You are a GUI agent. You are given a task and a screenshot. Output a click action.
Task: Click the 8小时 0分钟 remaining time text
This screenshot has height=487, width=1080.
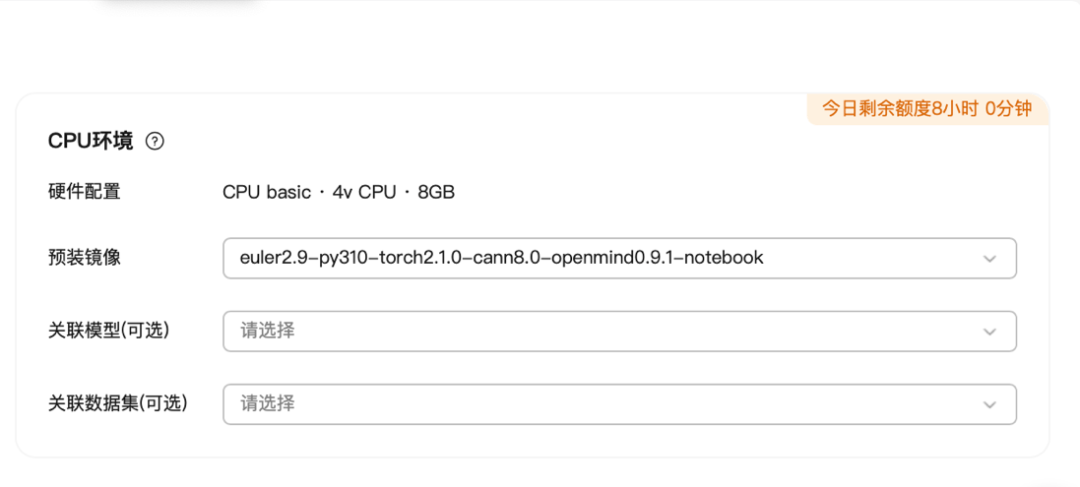click(x=982, y=109)
